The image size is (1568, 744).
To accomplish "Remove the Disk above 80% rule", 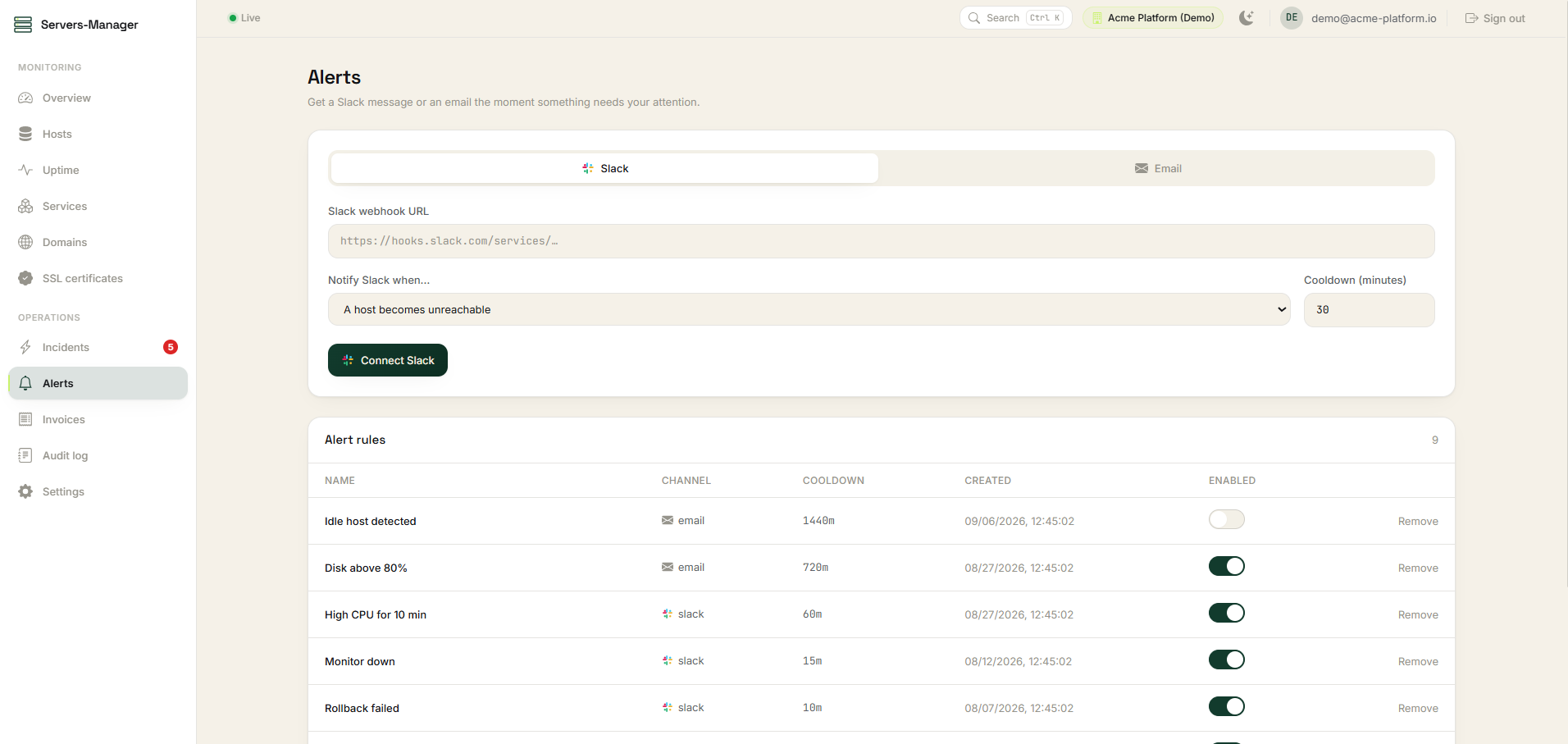I will pos(1418,568).
